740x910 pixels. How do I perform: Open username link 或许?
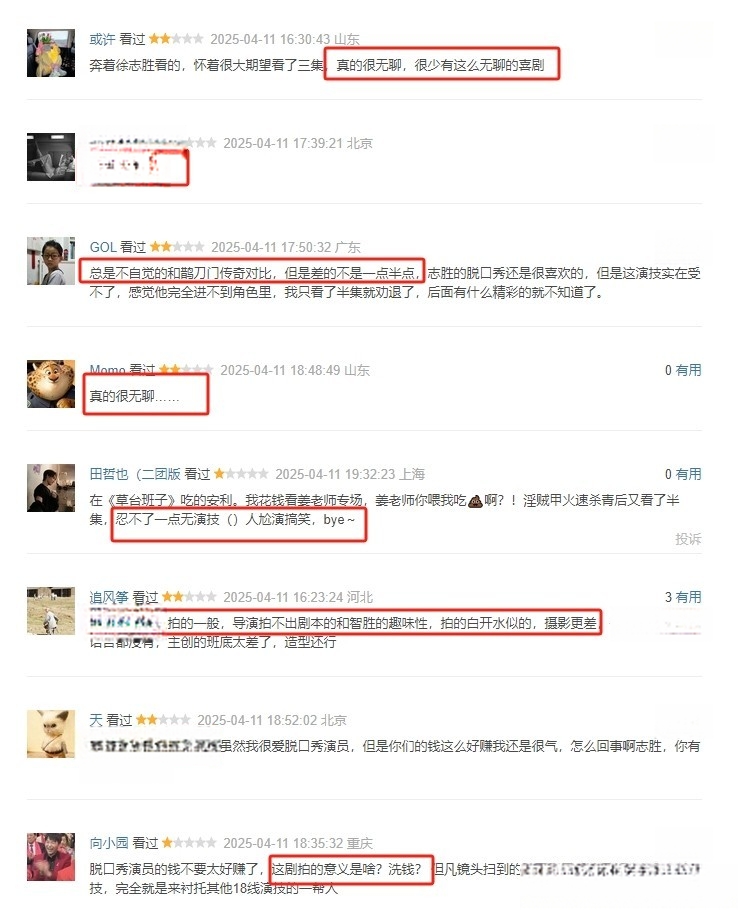(102, 39)
